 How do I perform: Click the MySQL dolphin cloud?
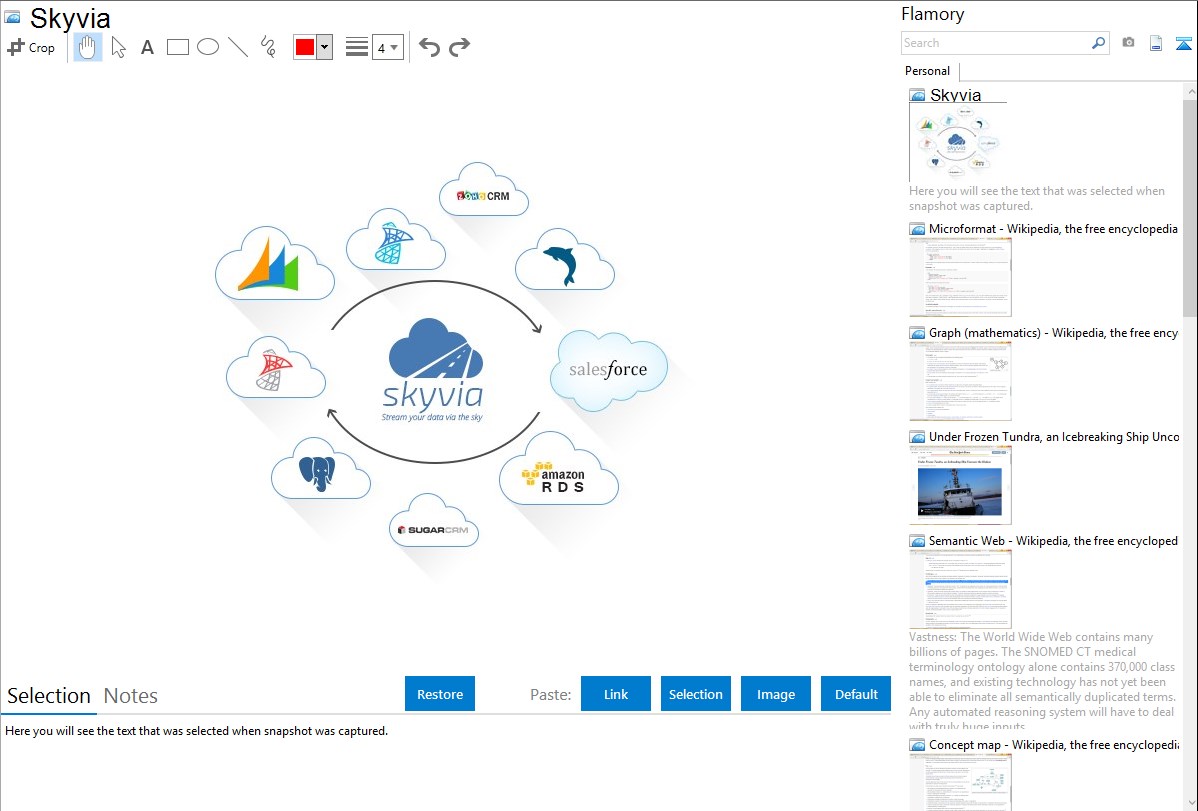(565, 260)
